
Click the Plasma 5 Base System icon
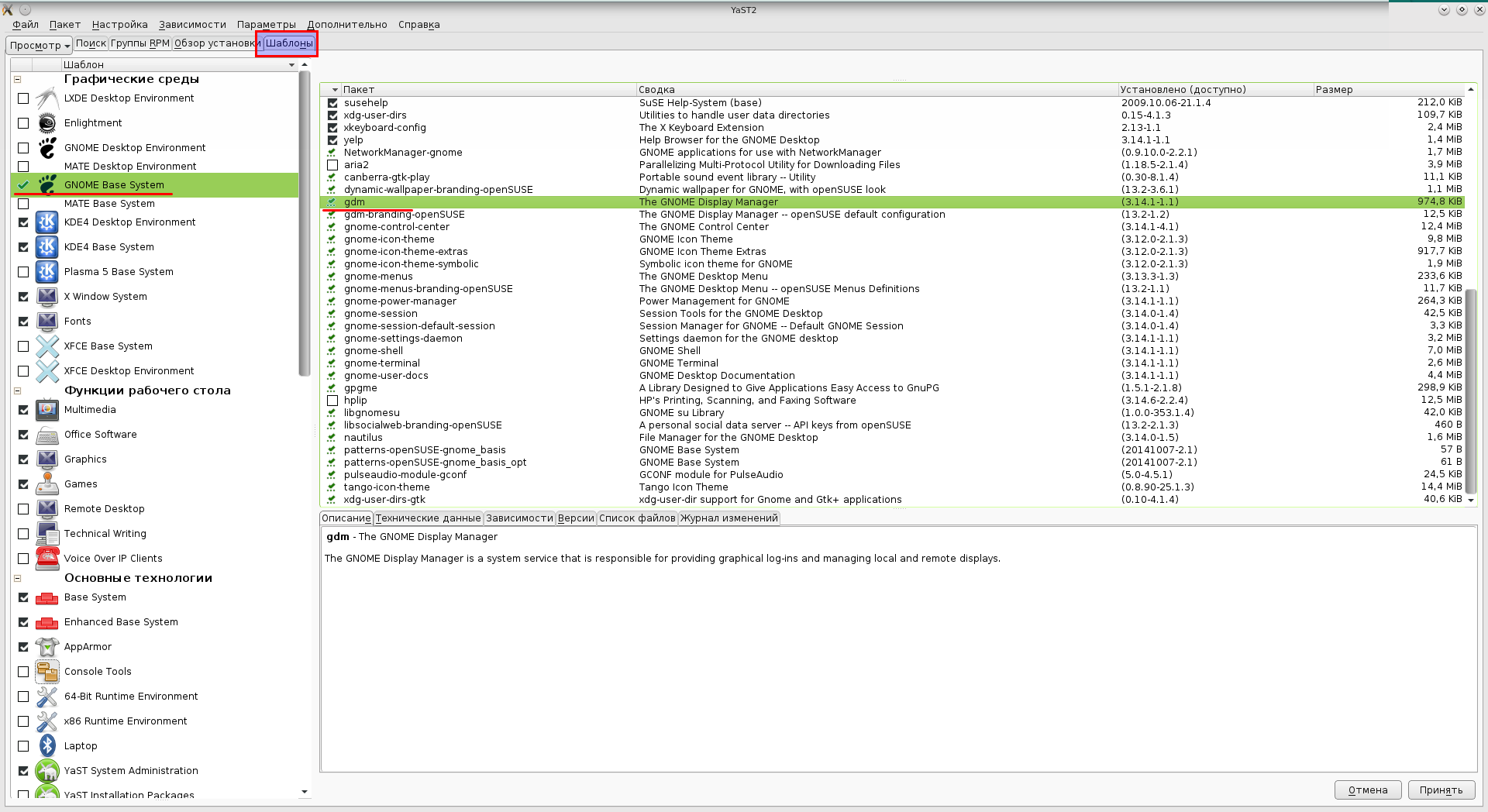[x=47, y=272]
